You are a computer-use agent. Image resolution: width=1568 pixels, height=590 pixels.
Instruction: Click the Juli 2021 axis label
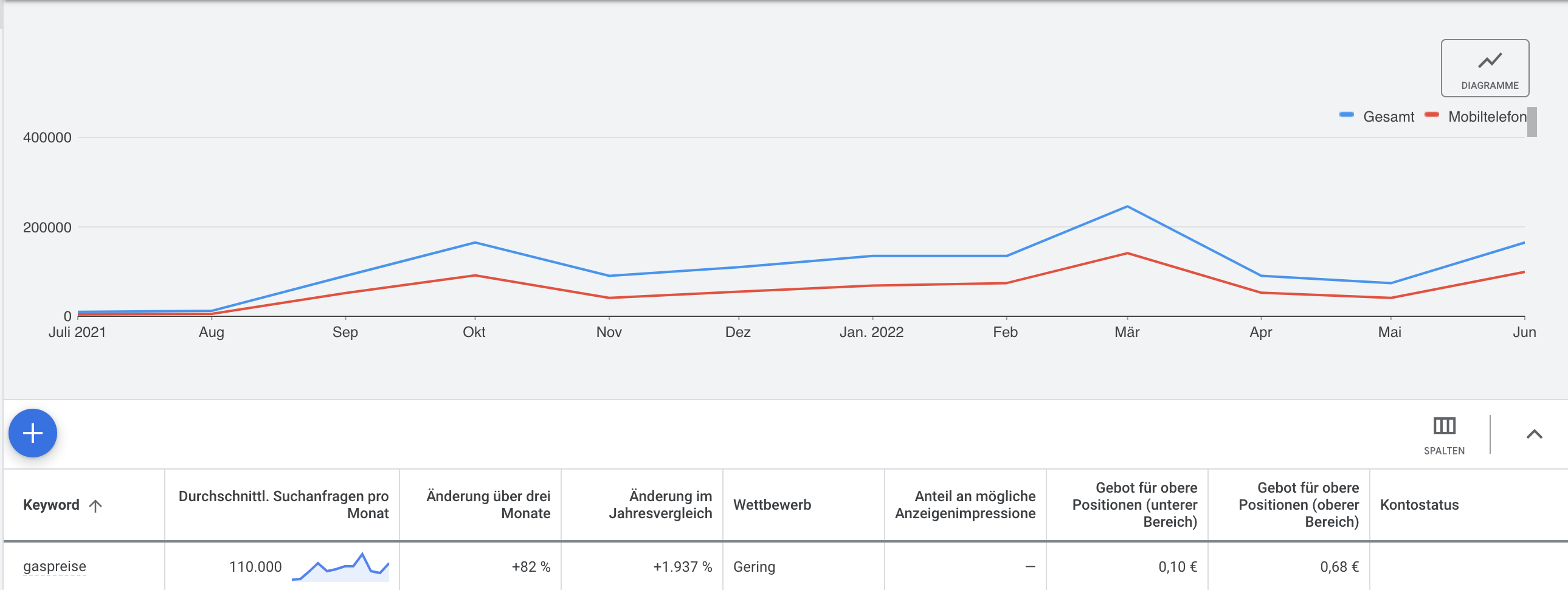point(77,332)
